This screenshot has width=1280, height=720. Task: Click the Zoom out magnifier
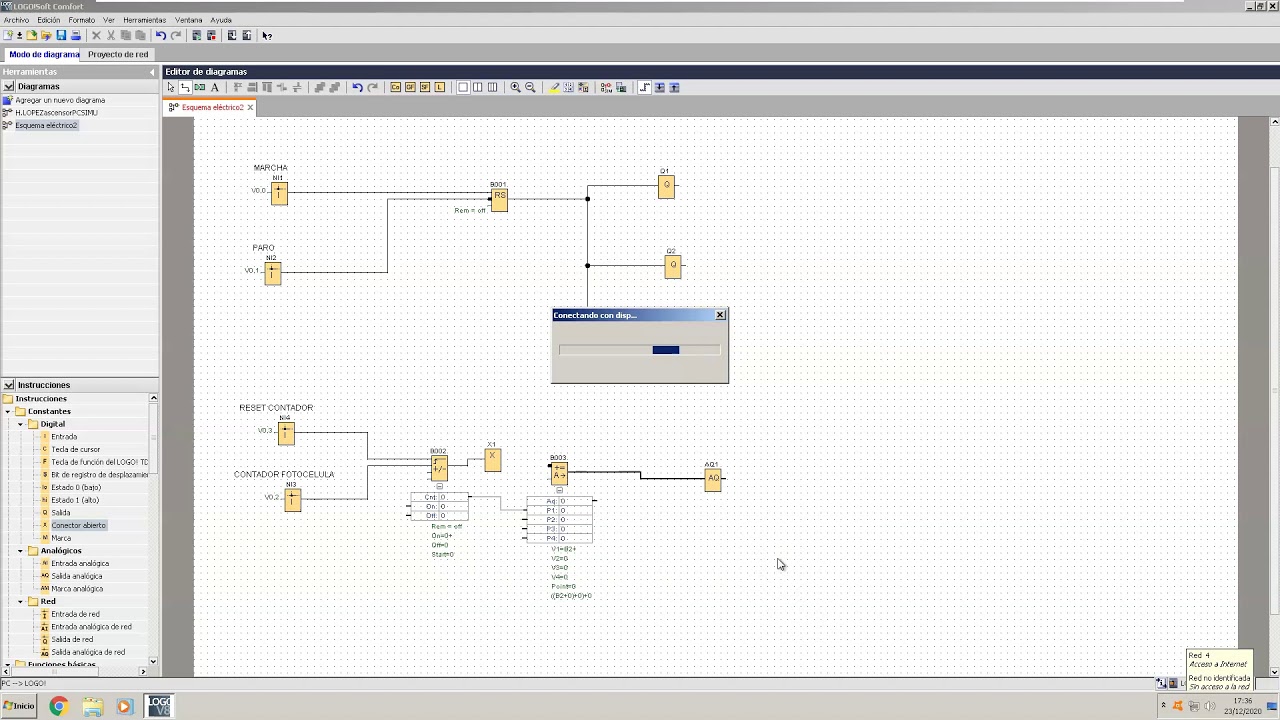530,87
